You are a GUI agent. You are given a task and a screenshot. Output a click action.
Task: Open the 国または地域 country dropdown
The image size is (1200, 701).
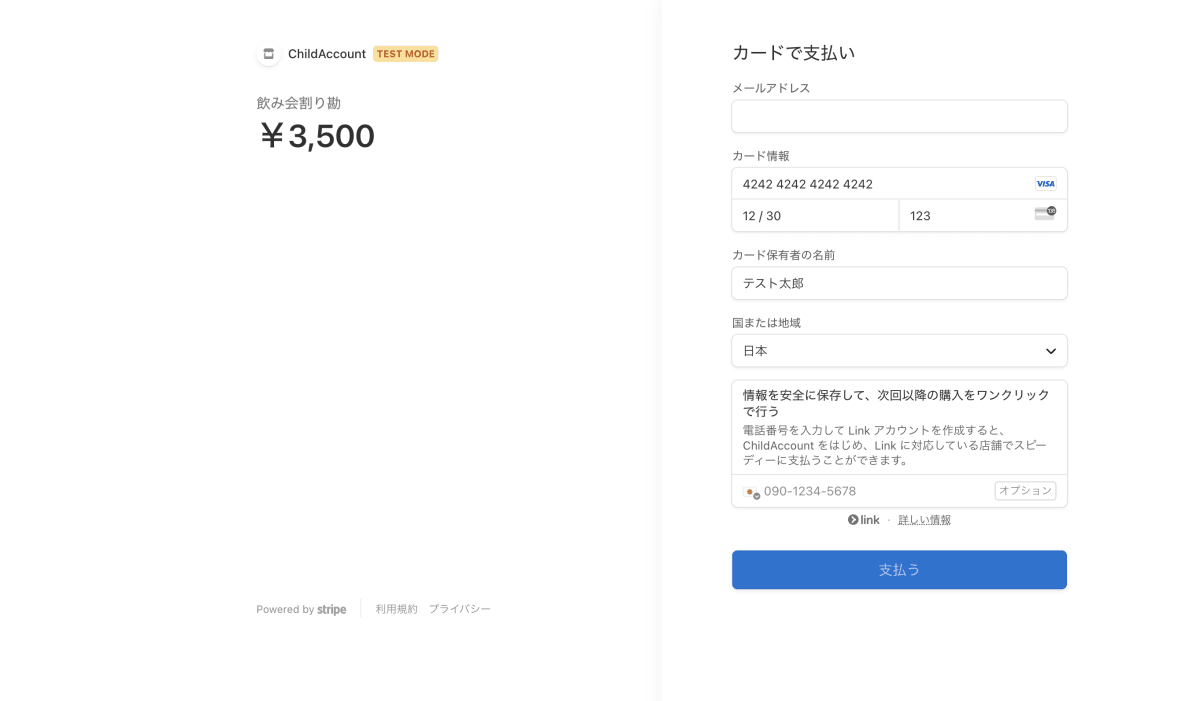[x=899, y=351]
